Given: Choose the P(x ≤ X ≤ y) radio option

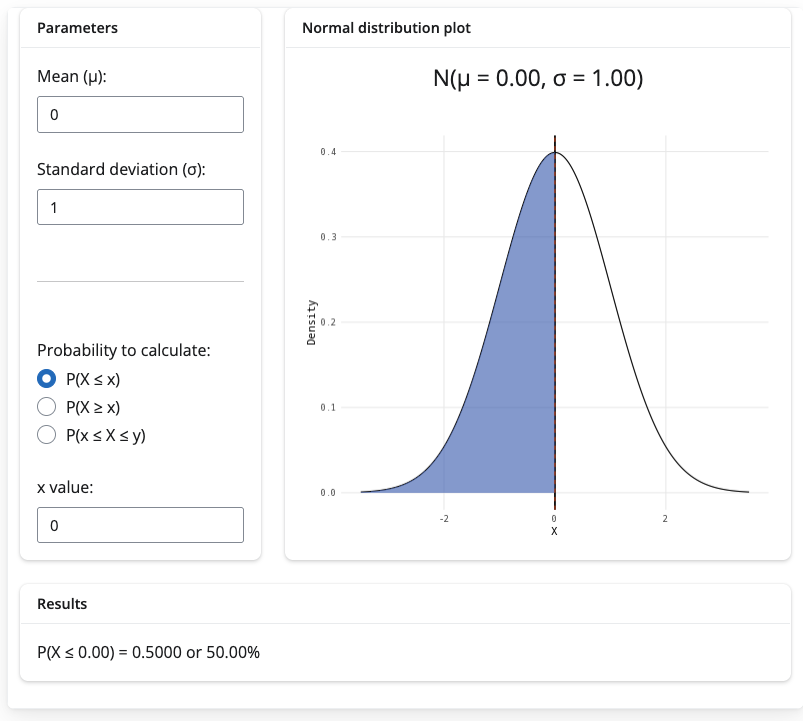Looking at the screenshot, I should click(x=46, y=434).
